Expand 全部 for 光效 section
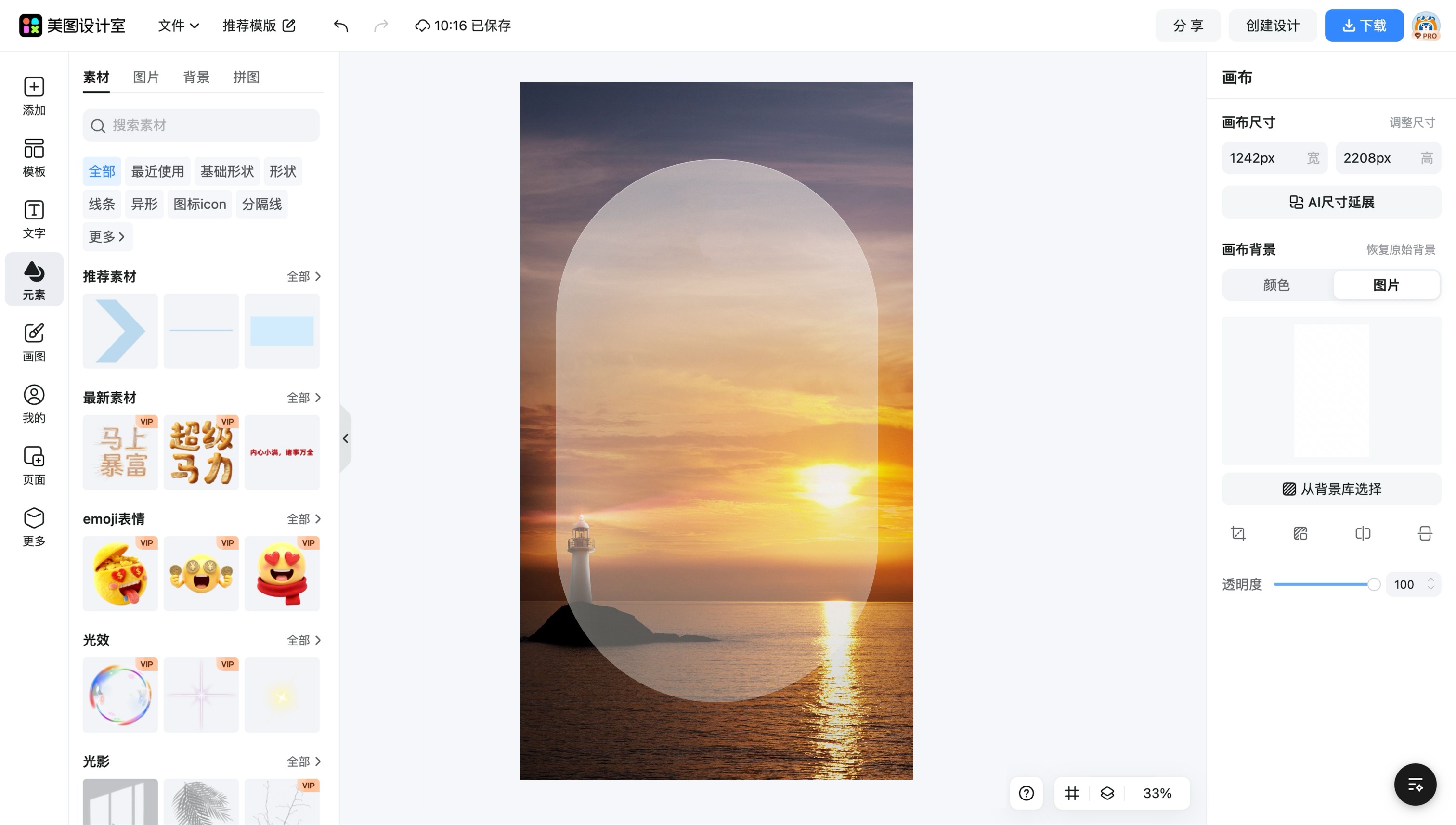The image size is (1456, 825). (304, 640)
